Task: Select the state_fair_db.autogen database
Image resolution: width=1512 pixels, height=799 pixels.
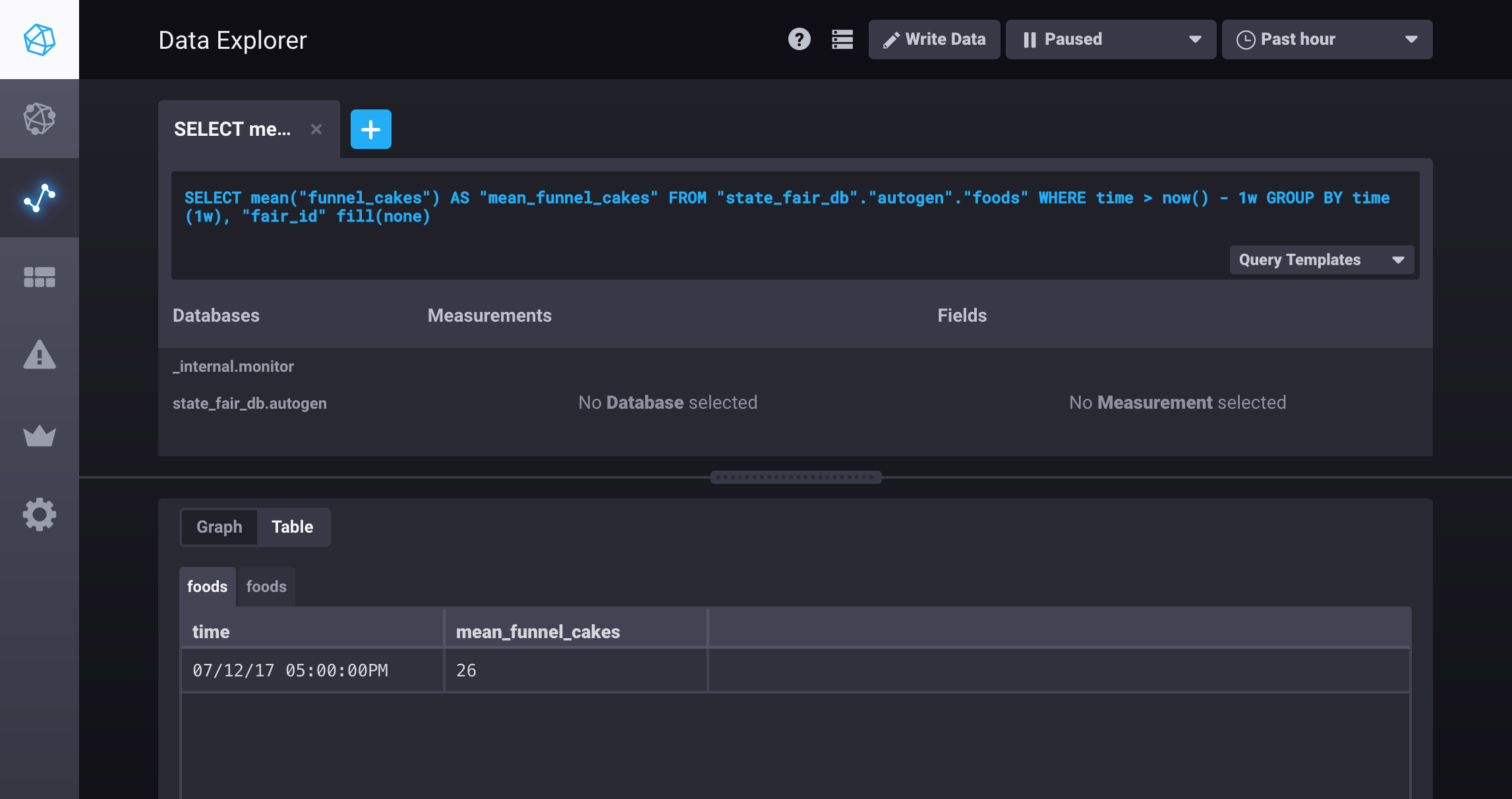Action: 249,403
